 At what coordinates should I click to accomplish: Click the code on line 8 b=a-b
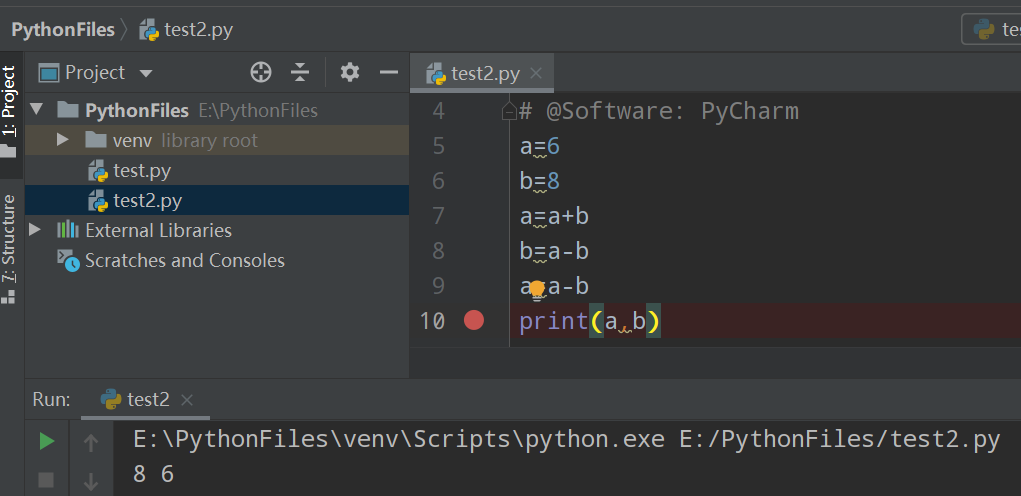554,251
